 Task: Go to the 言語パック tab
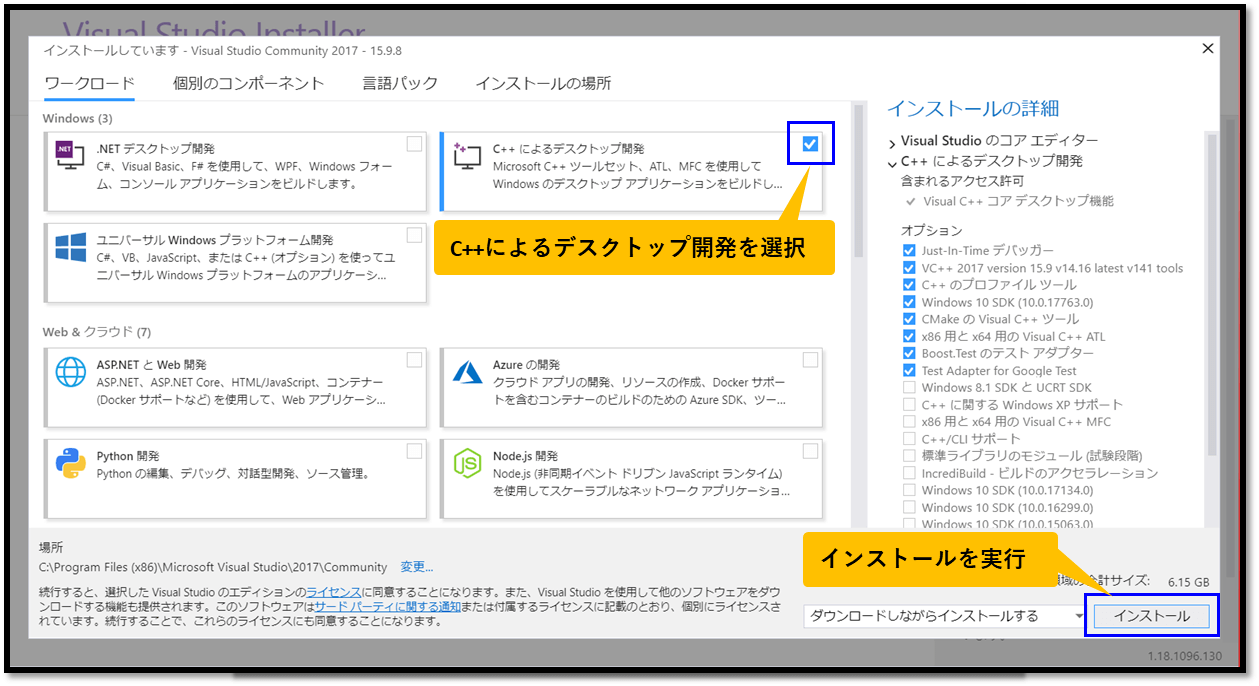400,83
